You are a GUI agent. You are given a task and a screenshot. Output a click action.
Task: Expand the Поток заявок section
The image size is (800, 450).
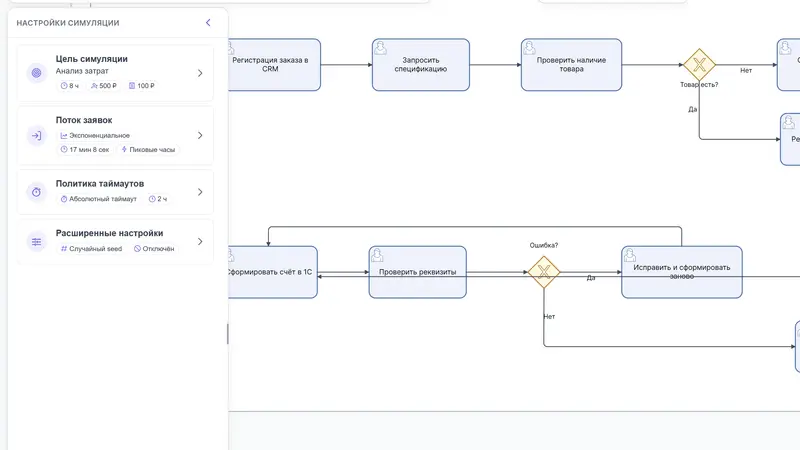[200, 135]
